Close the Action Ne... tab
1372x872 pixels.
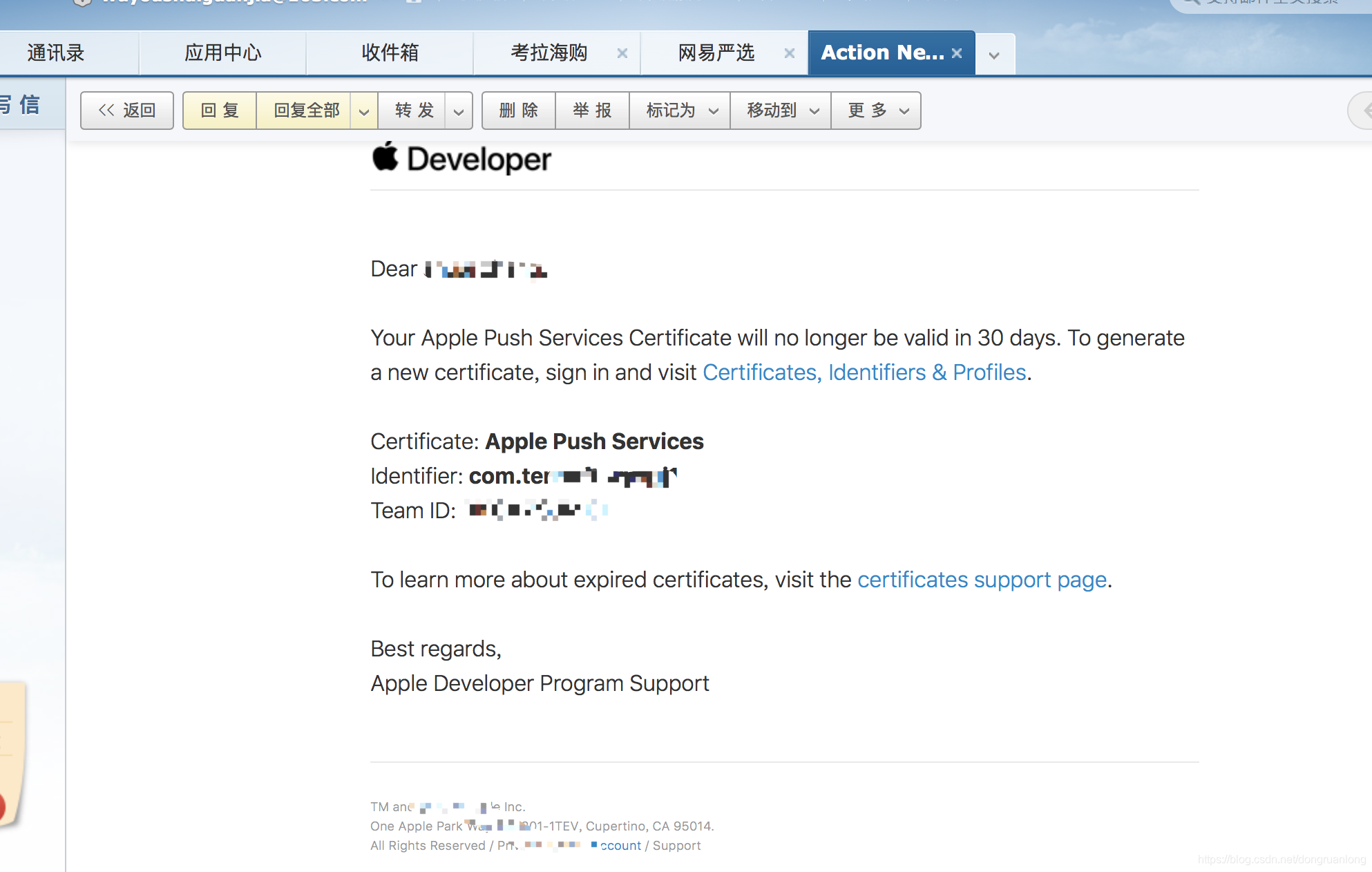[957, 53]
